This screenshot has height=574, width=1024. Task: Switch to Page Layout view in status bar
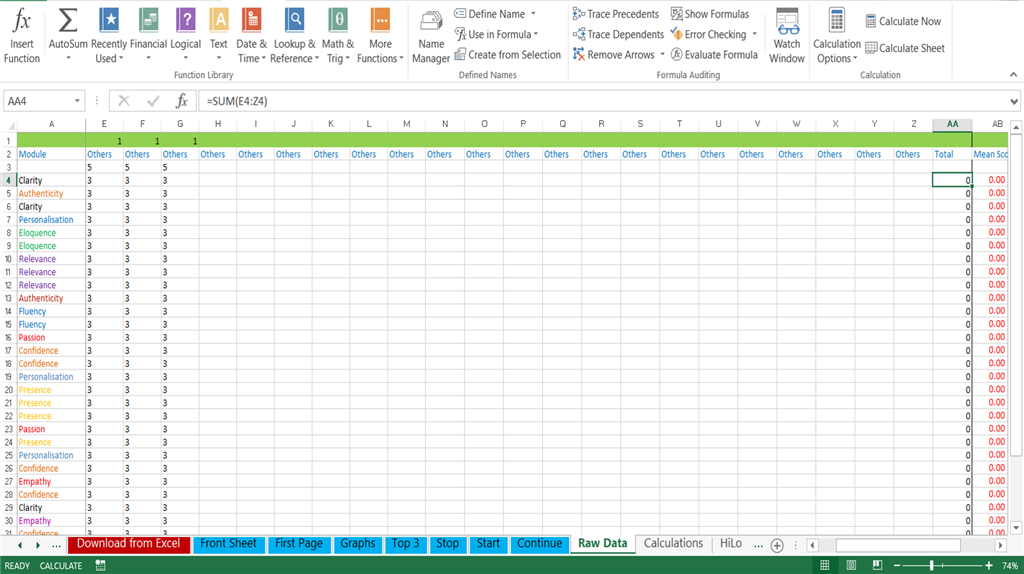[x=851, y=565]
